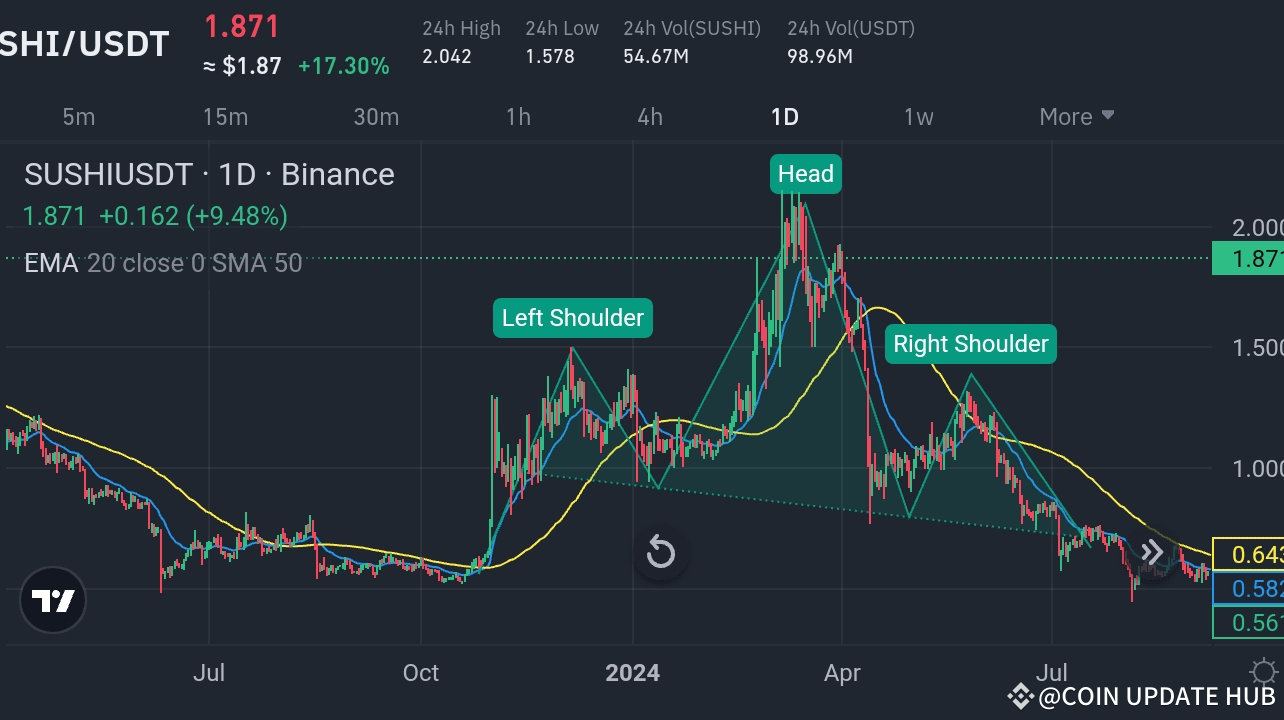Switch to the 4h timeframe

point(650,117)
